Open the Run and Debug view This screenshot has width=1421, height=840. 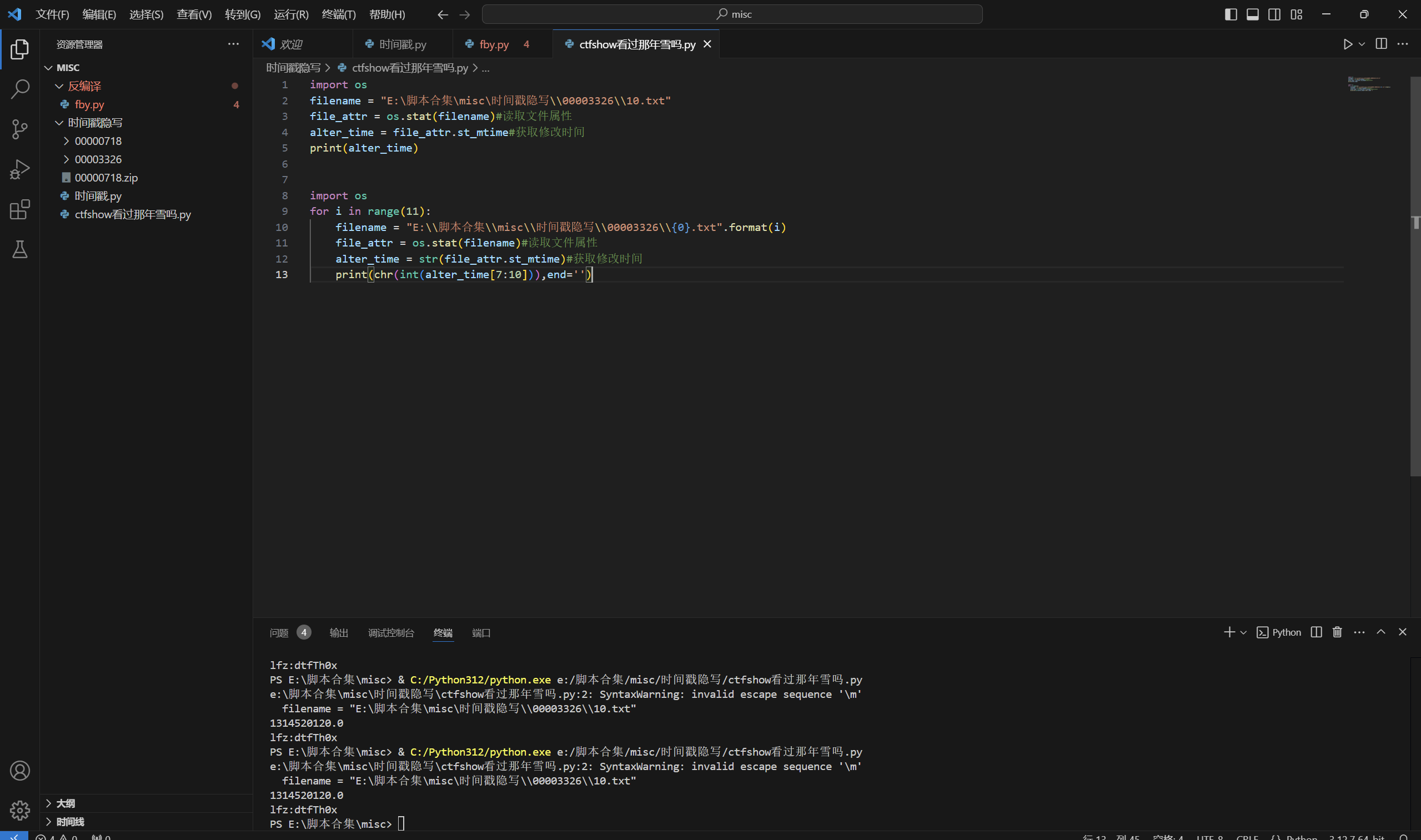[x=20, y=169]
